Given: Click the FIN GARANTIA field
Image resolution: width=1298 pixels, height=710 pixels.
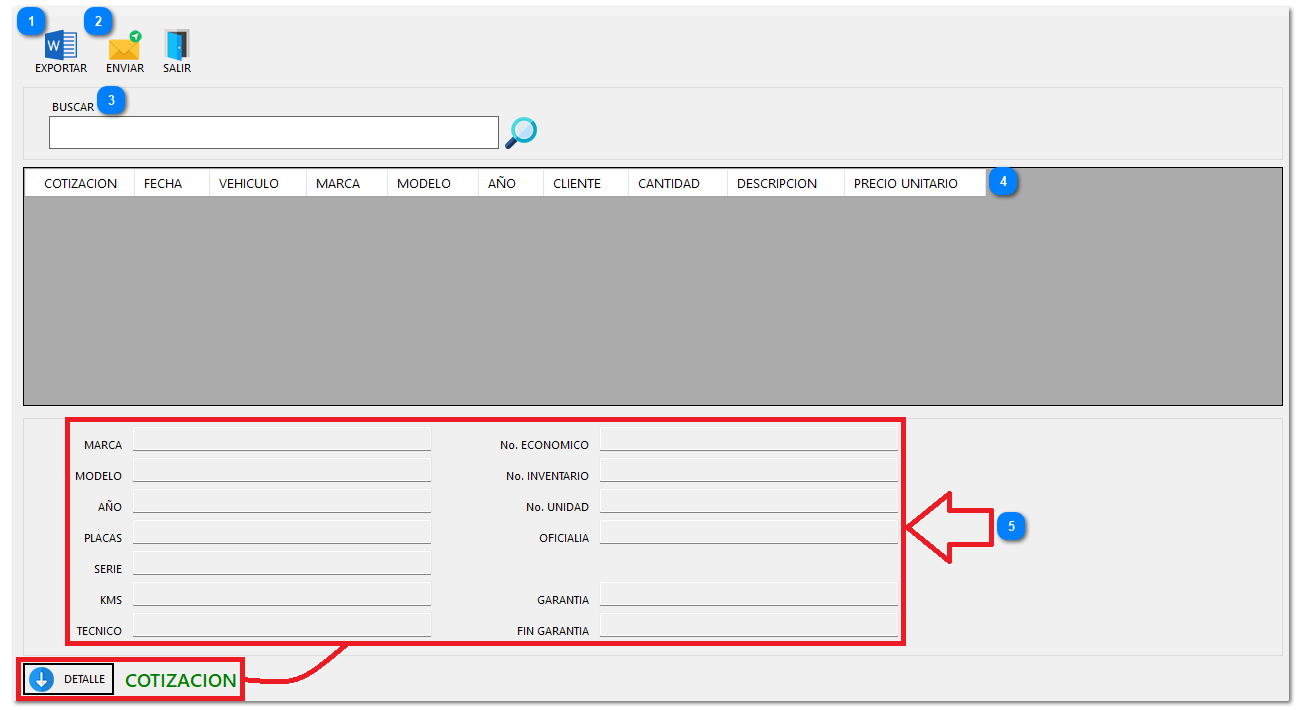Looking at the screenshot, I should [749, 625].
